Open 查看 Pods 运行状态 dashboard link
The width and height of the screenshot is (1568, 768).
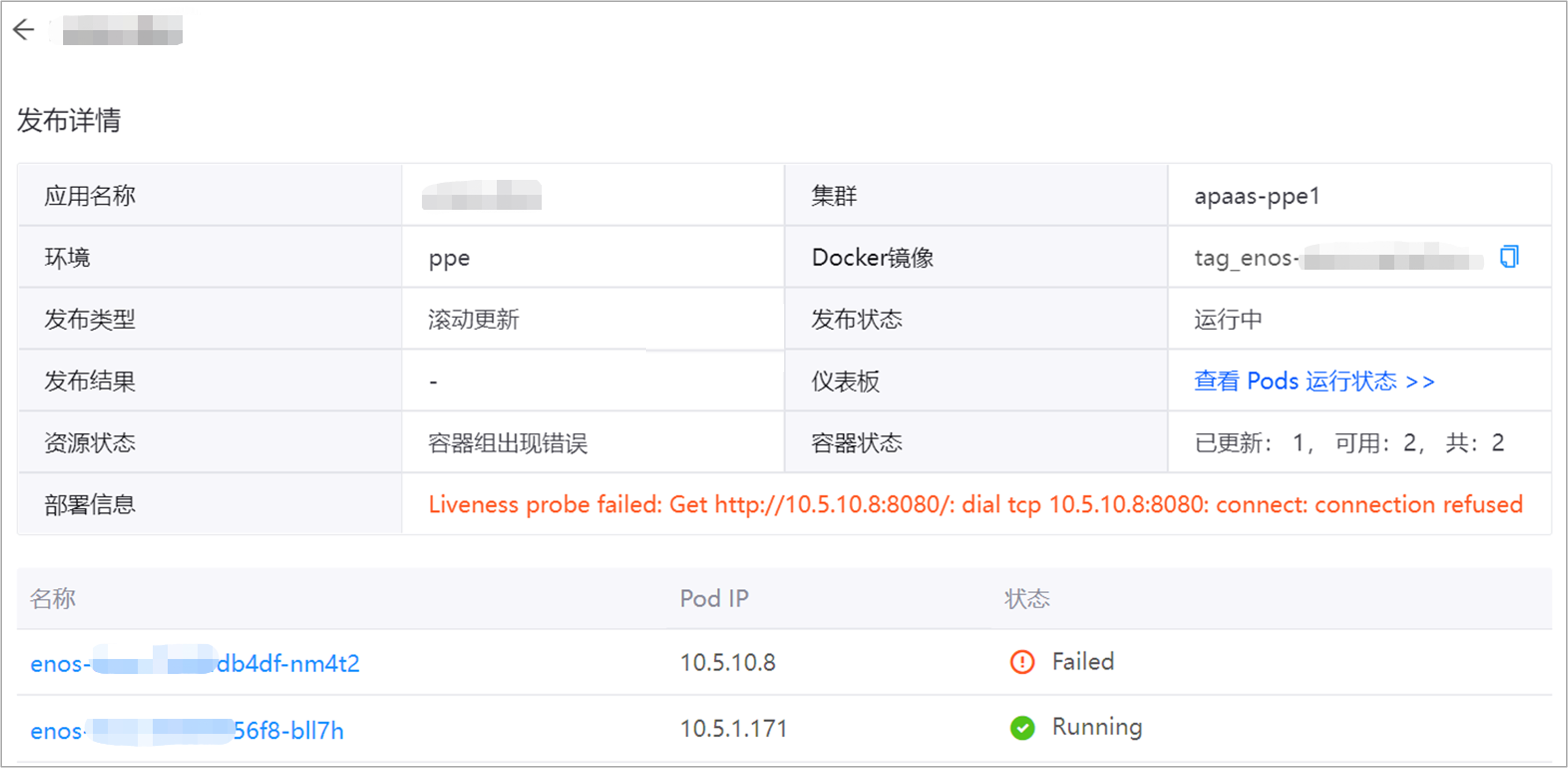point(1314,382)
